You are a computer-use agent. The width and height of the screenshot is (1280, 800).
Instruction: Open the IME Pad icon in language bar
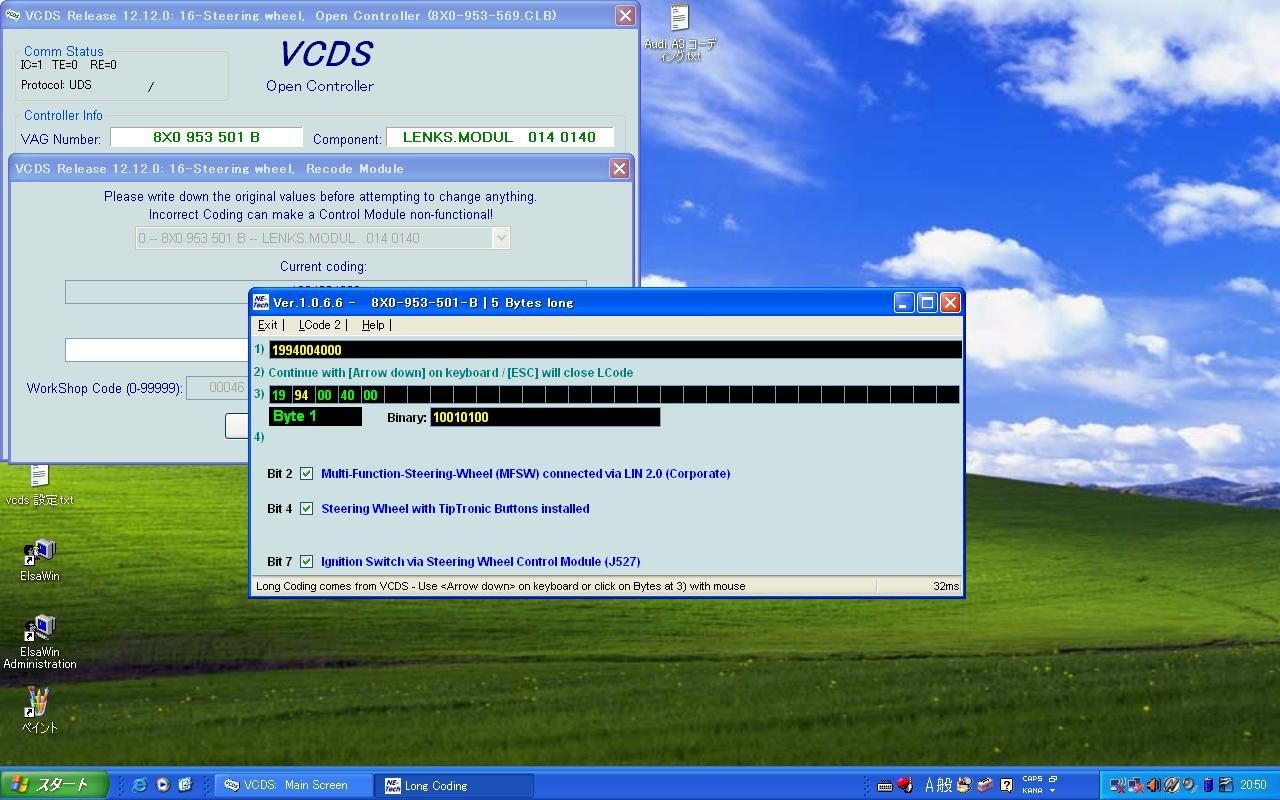pyautogui.click(x=964, y=785)
